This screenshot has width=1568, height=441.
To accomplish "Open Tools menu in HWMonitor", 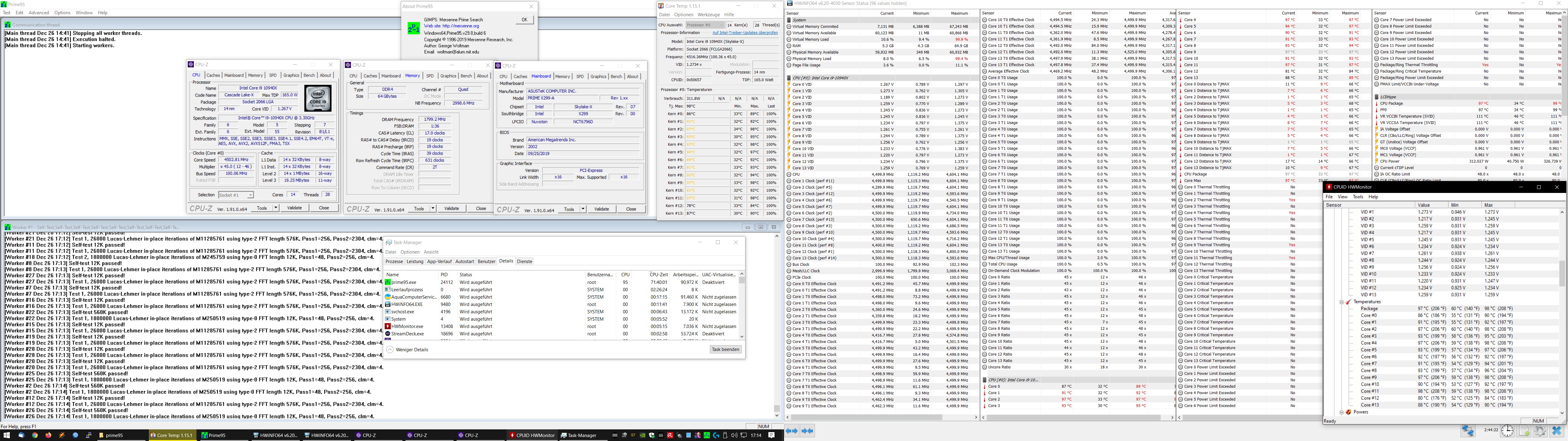I will click(1358, 197).
